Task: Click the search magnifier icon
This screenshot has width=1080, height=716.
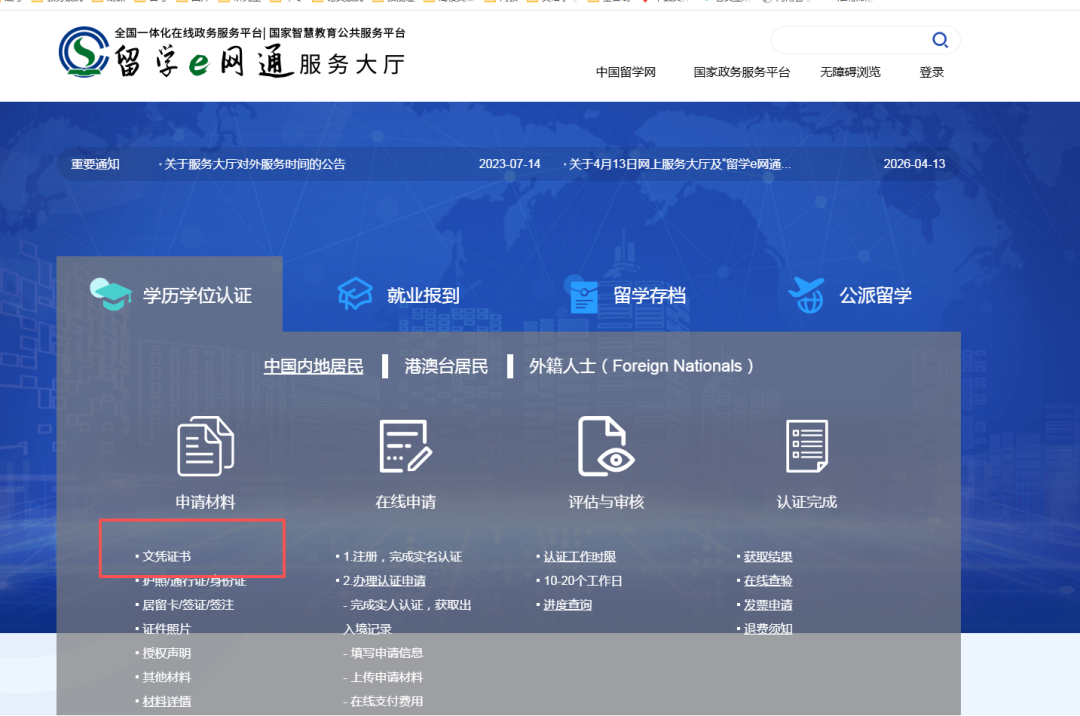Action: [x=940, y=40]
